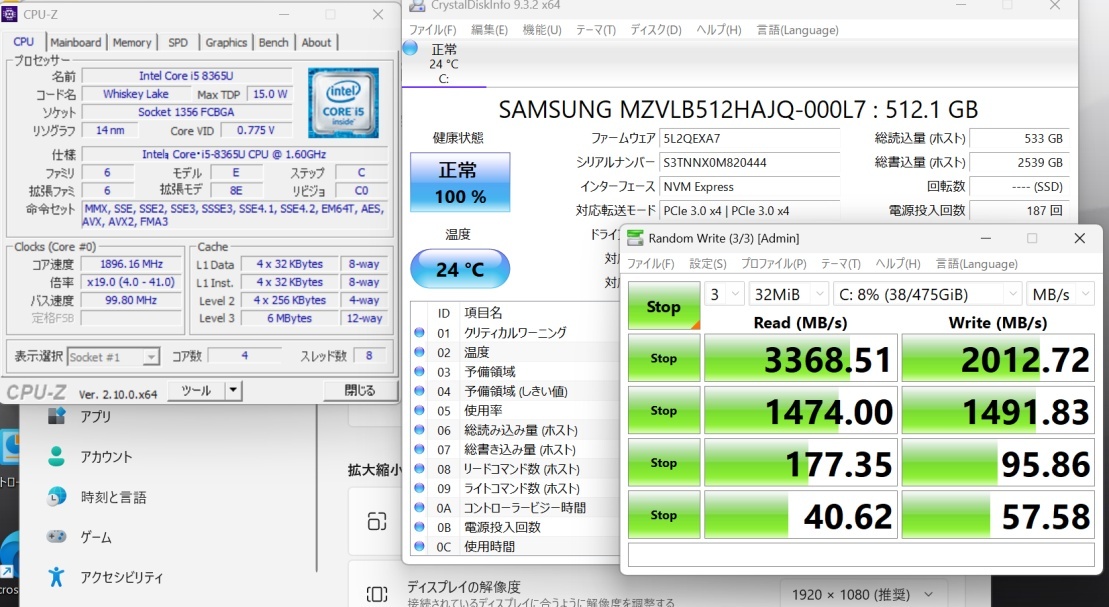Switch to the Graphics tab in CPU-Z

226,42
